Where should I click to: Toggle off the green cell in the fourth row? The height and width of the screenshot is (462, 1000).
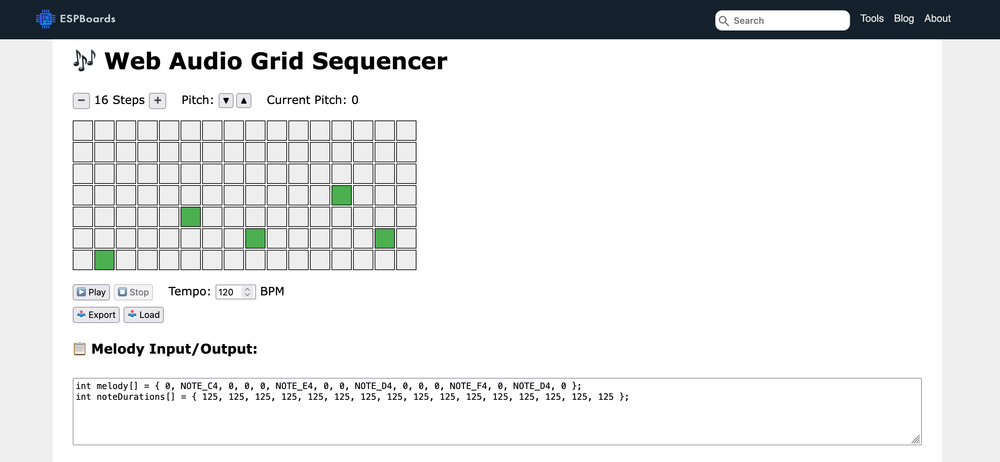point(342,195)
